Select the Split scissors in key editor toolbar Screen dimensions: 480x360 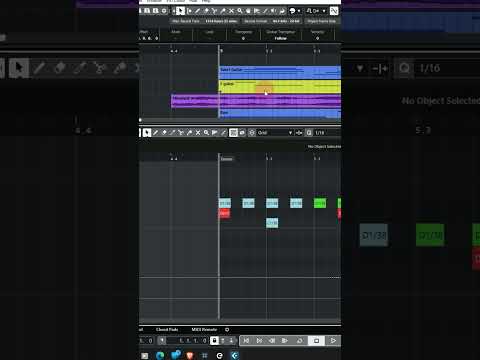point(180,133)
